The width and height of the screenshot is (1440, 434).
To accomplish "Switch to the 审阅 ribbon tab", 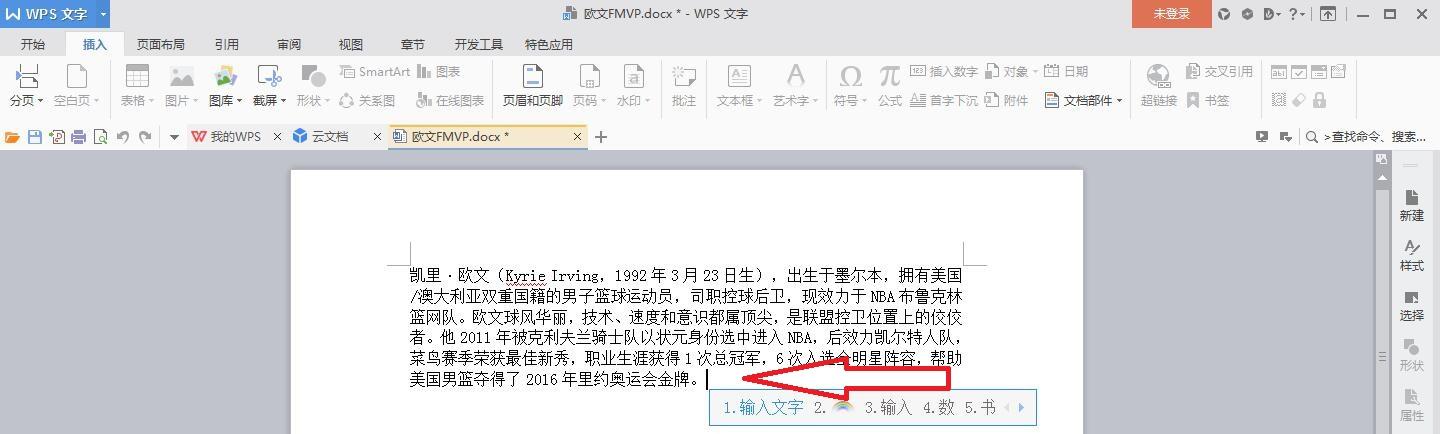I will [289, 44].
